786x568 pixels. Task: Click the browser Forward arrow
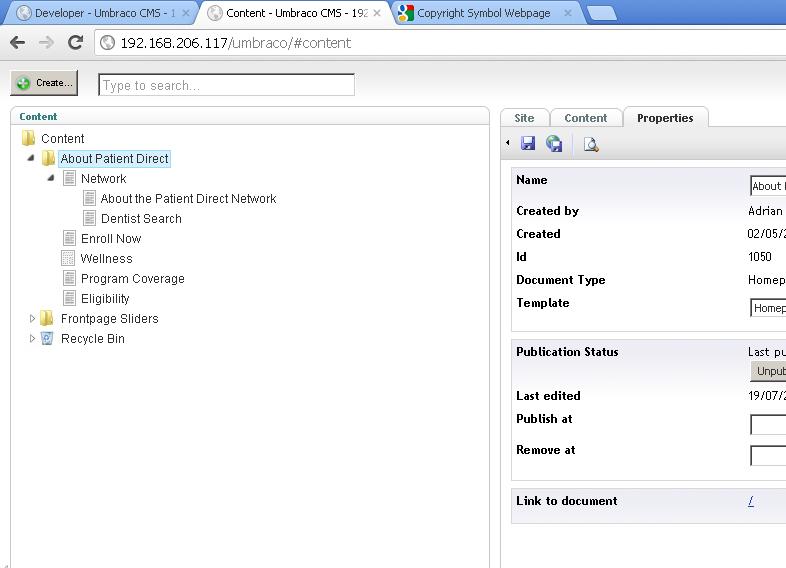tap(46, 43)
